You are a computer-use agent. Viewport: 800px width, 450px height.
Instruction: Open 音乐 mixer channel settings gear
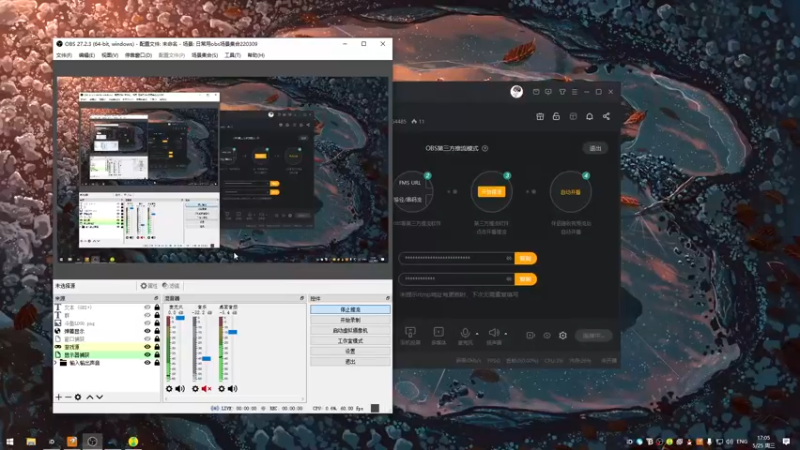point(195,389)
